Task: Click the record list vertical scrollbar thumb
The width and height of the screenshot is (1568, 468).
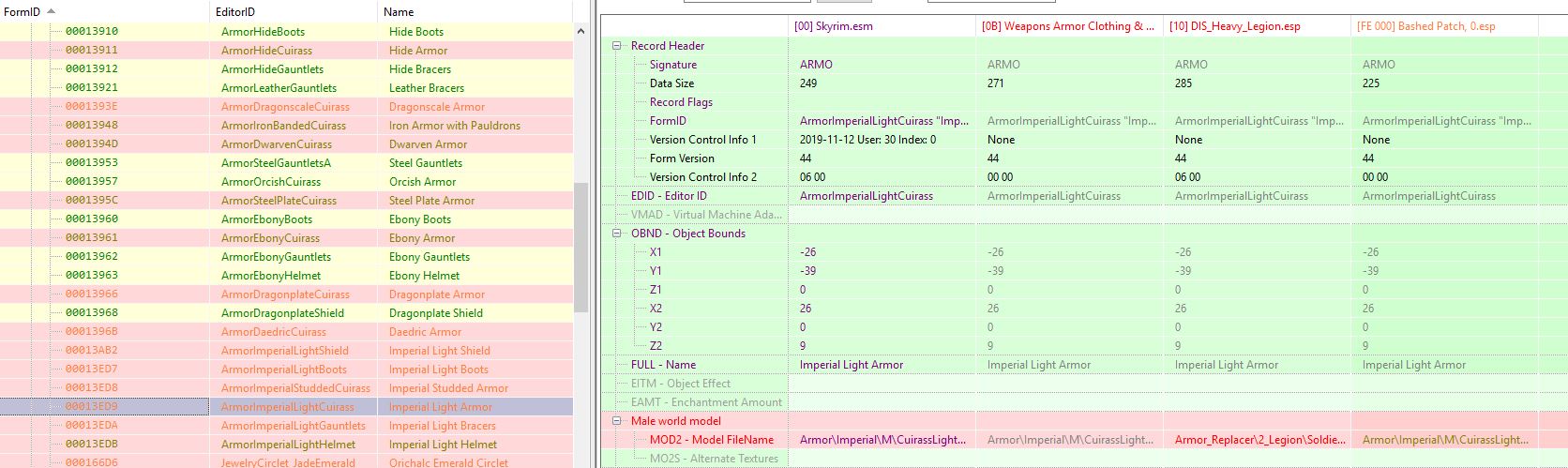Action: click(x=580, y=248)
